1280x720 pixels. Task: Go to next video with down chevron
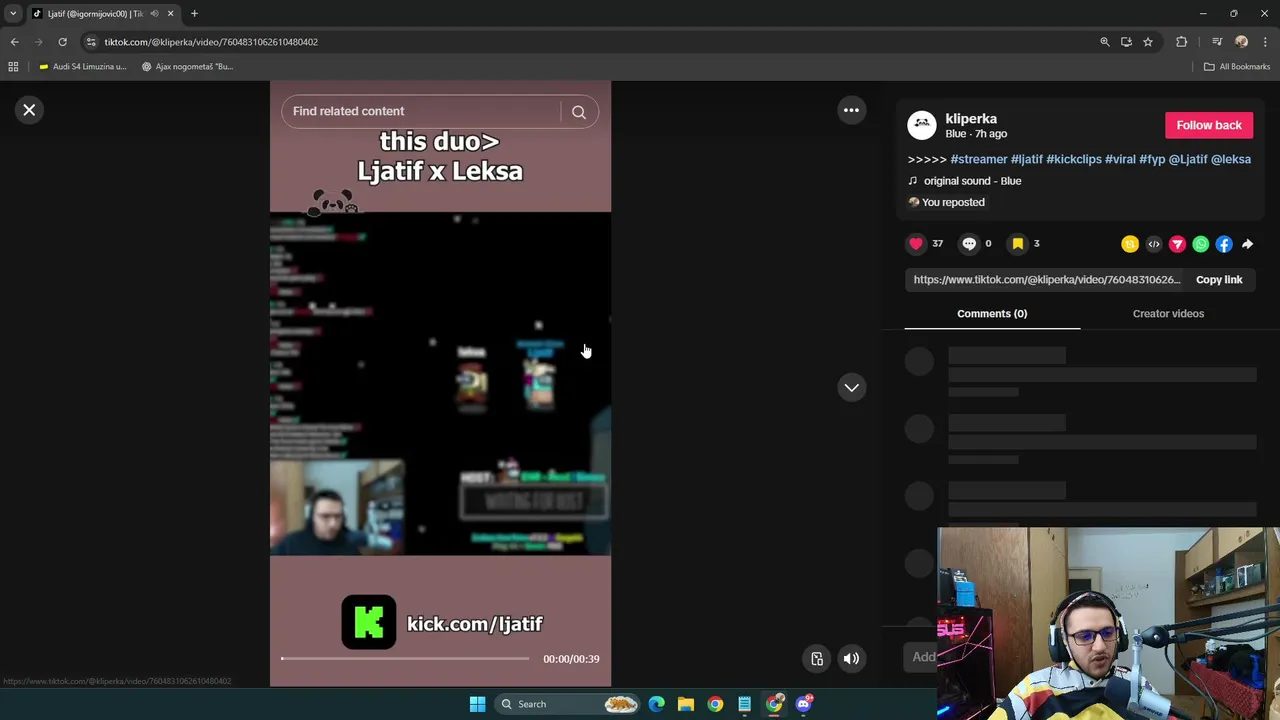point(851,387)
